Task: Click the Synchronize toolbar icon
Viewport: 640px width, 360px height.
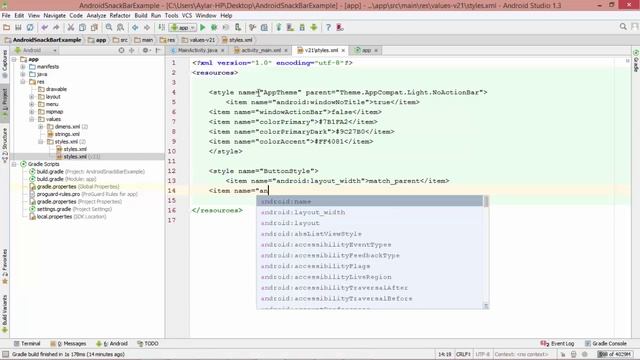Action: point(30,27)
